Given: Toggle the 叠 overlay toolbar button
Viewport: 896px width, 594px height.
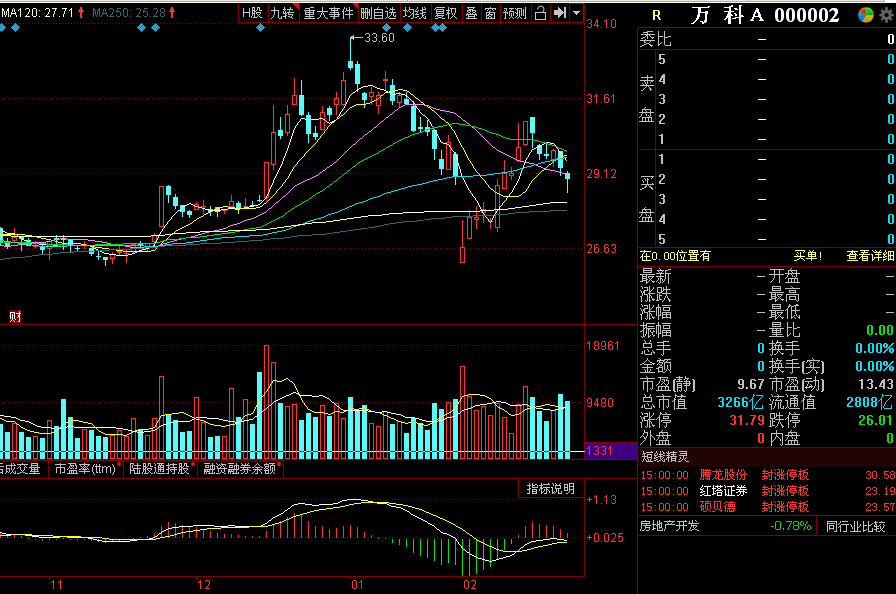Looking at the screenshot, I should 471,13.
